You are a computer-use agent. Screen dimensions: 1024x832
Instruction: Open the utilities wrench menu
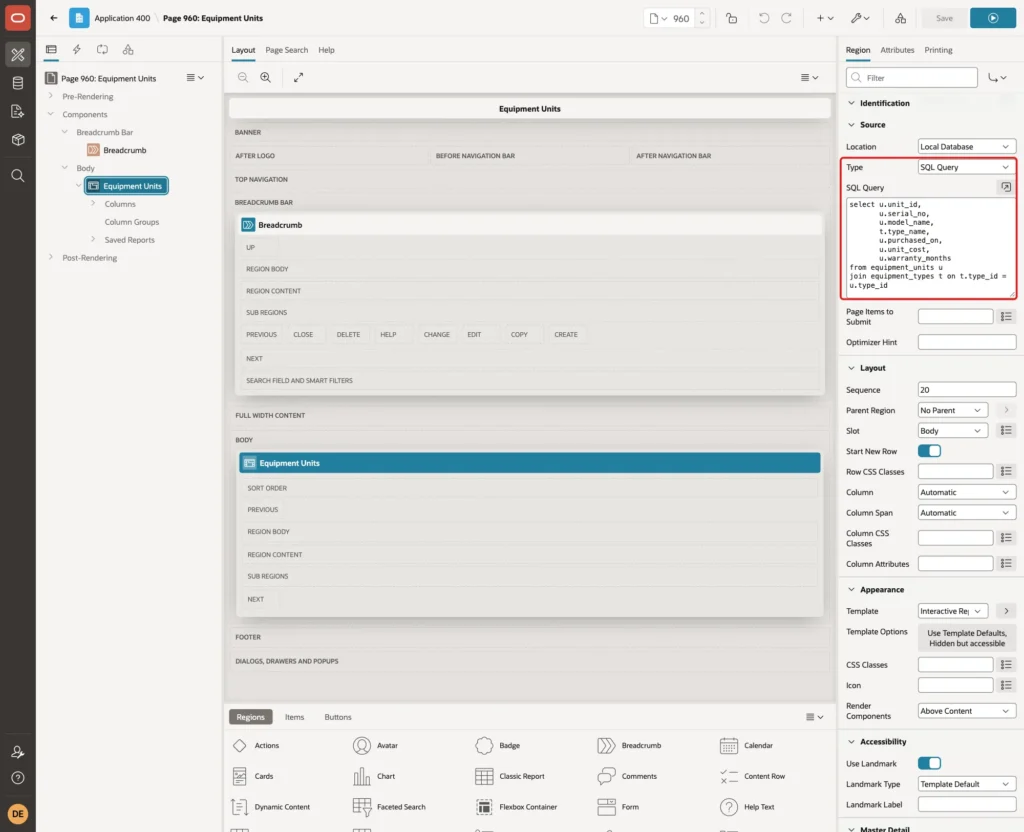(x=859, y=18)
